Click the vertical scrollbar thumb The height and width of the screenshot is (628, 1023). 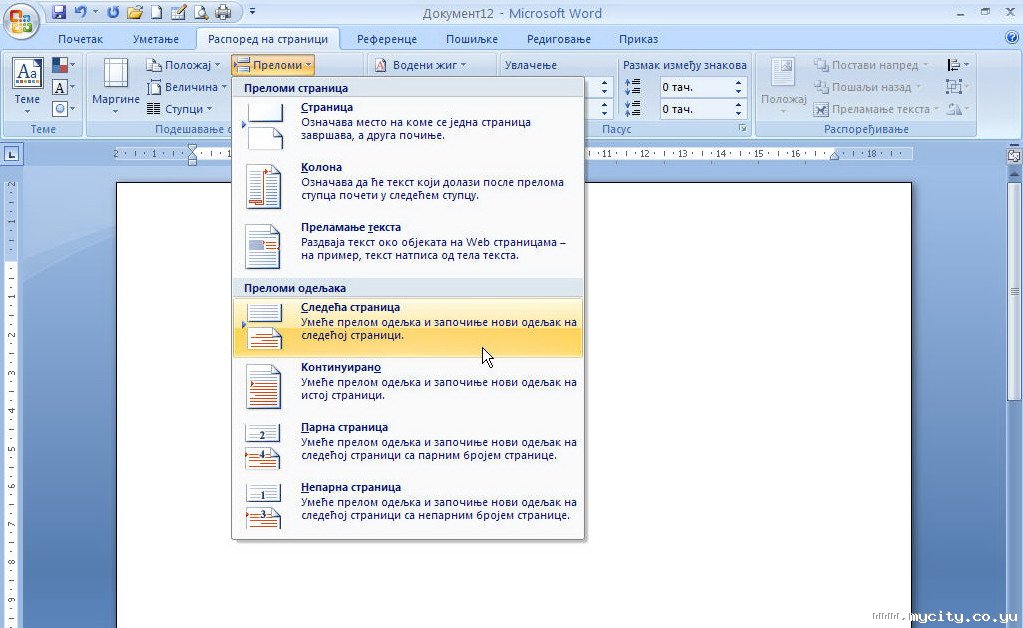tap(1015, 290)
